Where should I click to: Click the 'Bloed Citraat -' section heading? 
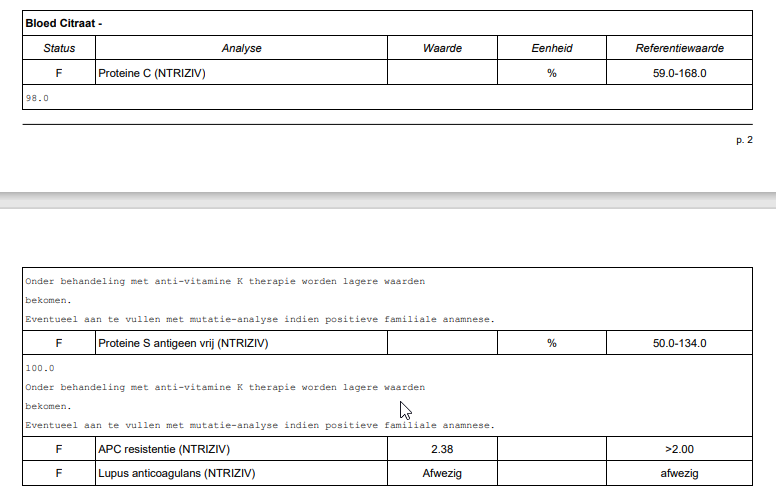point(64,23)
